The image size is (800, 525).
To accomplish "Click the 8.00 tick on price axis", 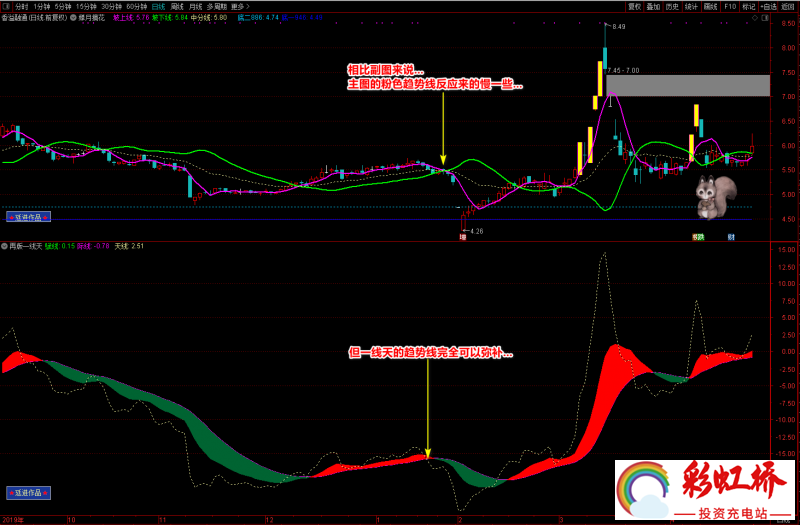I will point(788,48).
